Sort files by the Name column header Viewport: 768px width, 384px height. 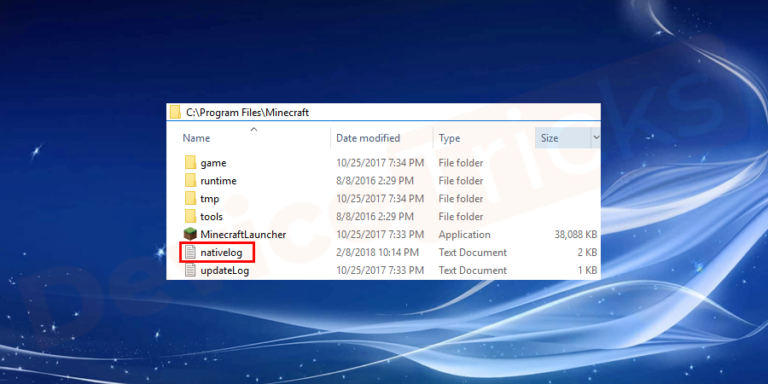(x=196, y=139)
